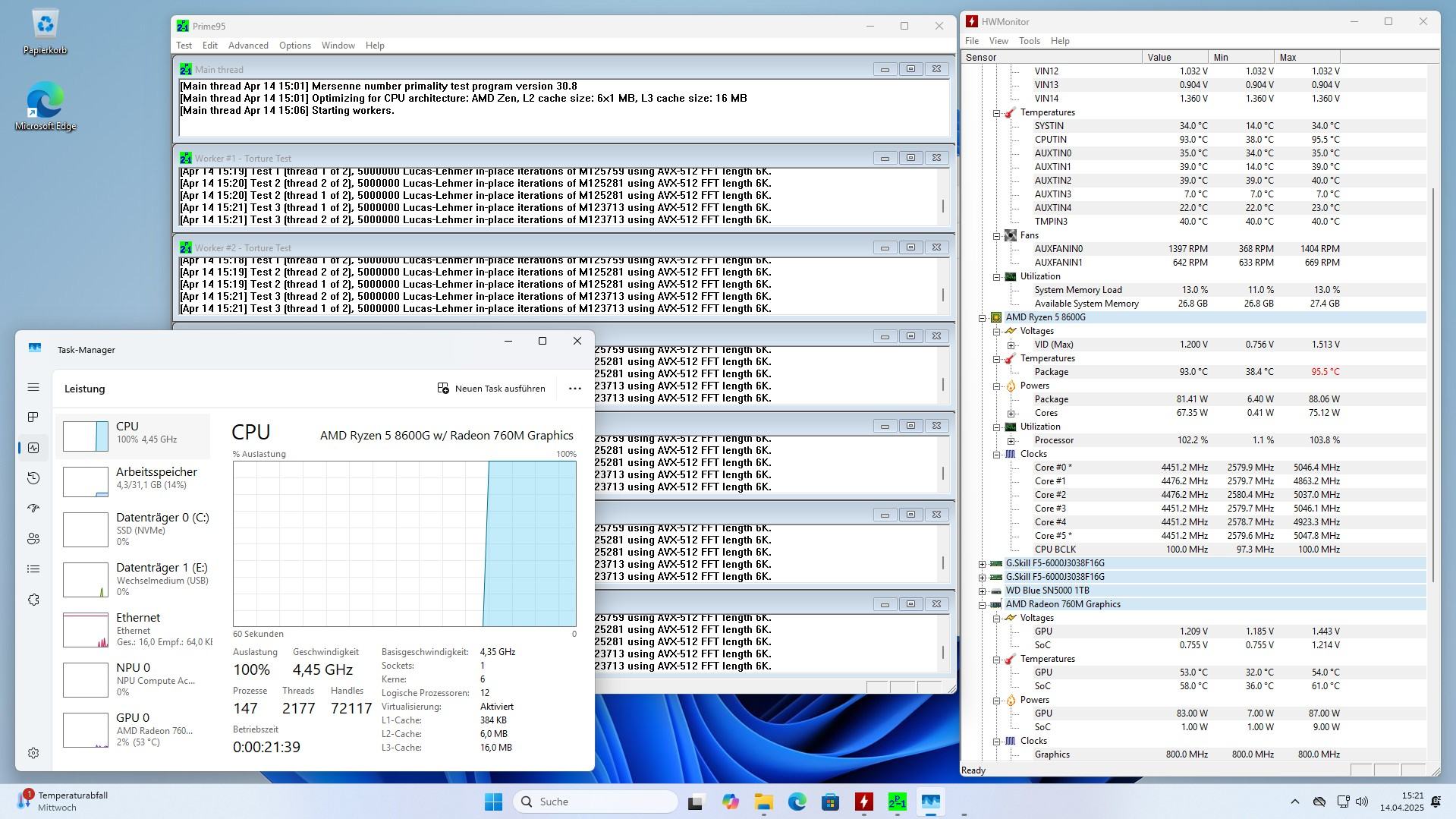
Task: Select the Ethernet performance entry
Action: (x=134, y=629)
